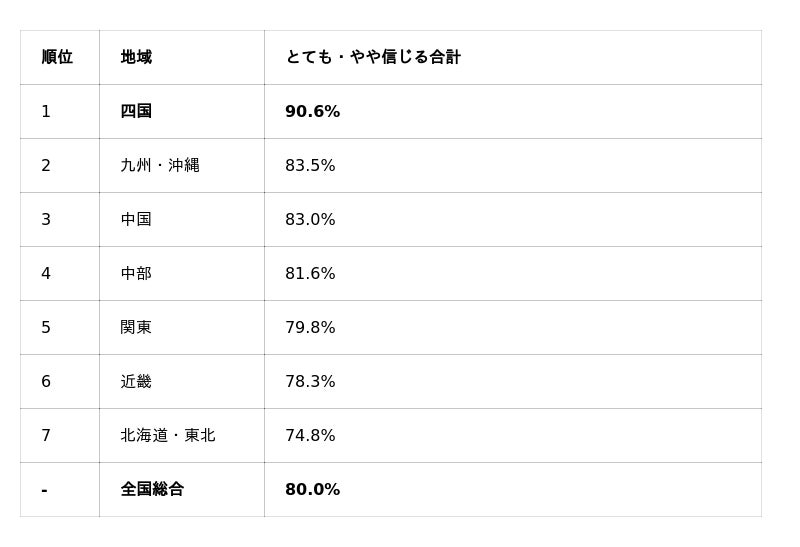Select the 83.0% value cell
The image size is (800, 547).
coord(310,219)
